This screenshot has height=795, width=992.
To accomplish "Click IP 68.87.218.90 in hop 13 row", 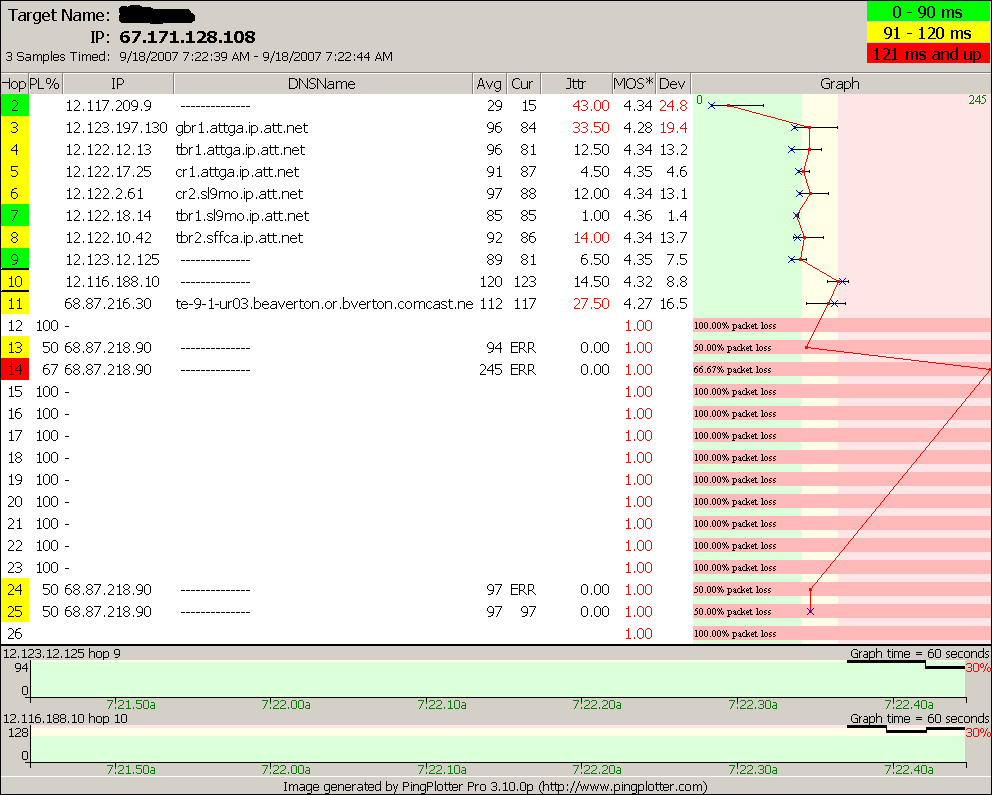I will tap(108, 348).
